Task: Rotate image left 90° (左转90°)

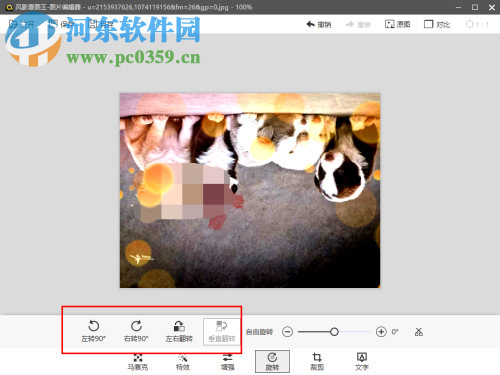Action: point(94,331)
